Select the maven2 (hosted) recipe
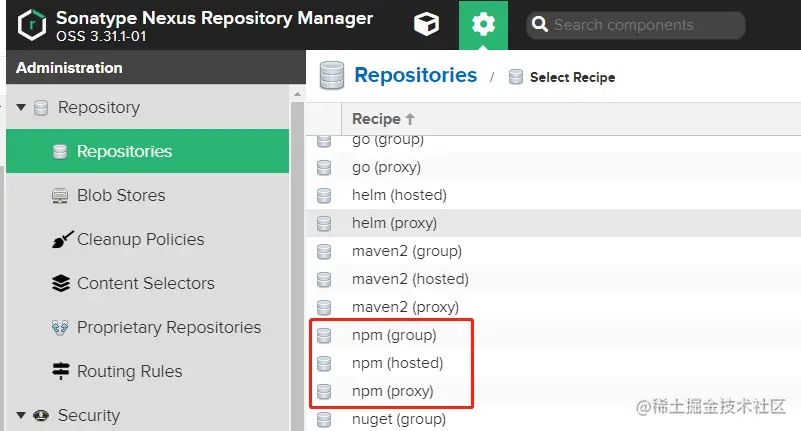 point(553,279)
